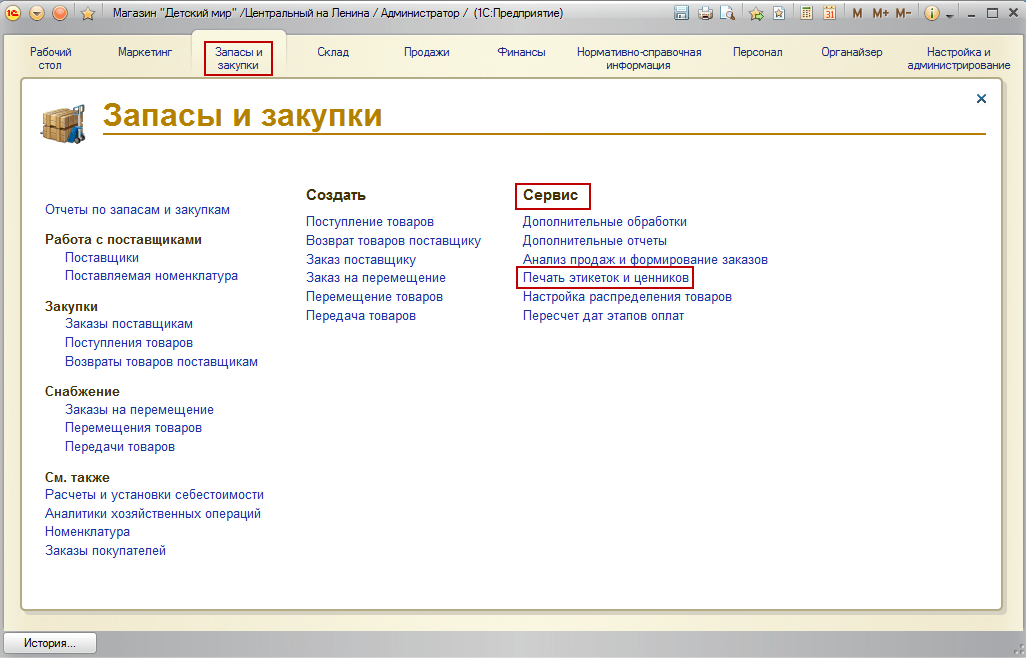Viewport: 1026px width, 658px height.
Task: Open the calendar icon in title bar
Action: coord(830,13)
